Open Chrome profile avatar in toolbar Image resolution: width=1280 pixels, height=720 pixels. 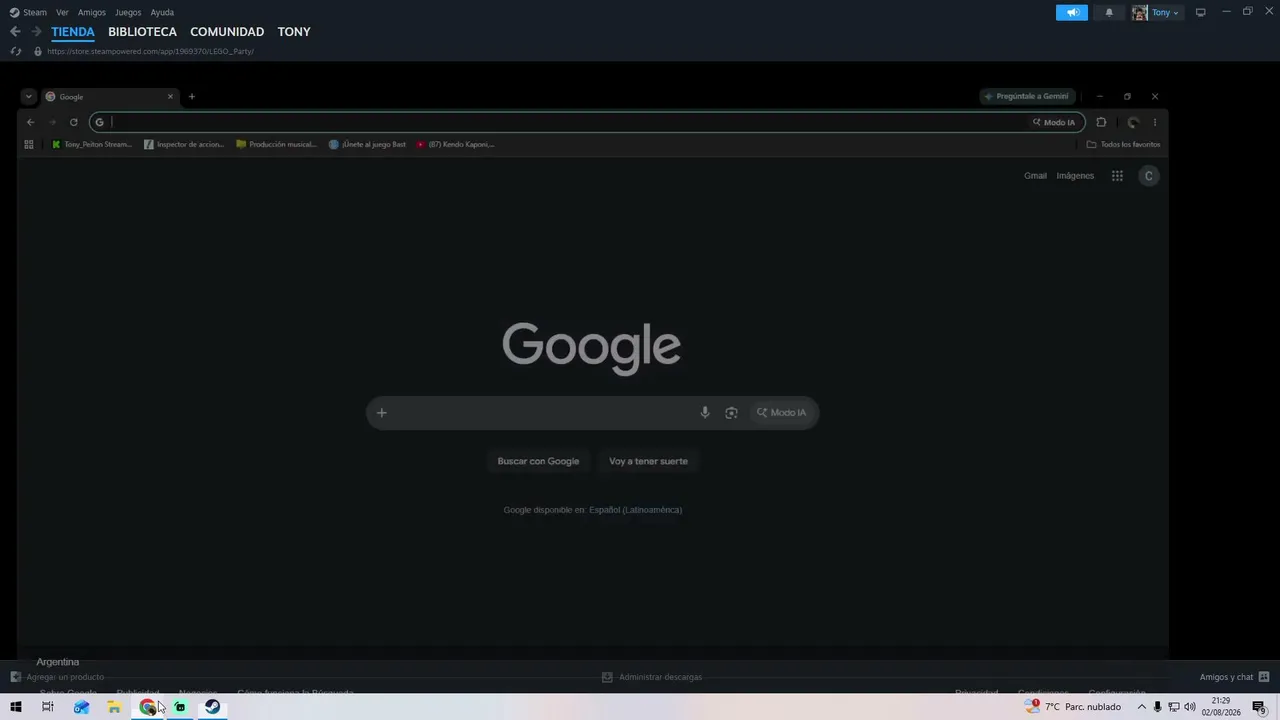1132,122
